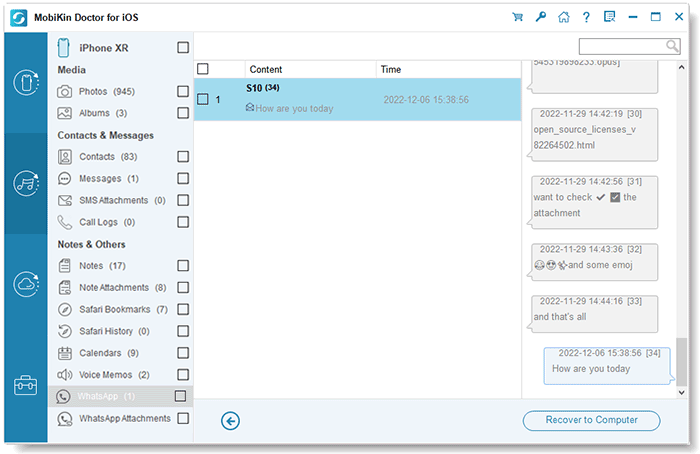Open help question mark icon
Viewport: 700px width, 454px height.
[586, 17]
